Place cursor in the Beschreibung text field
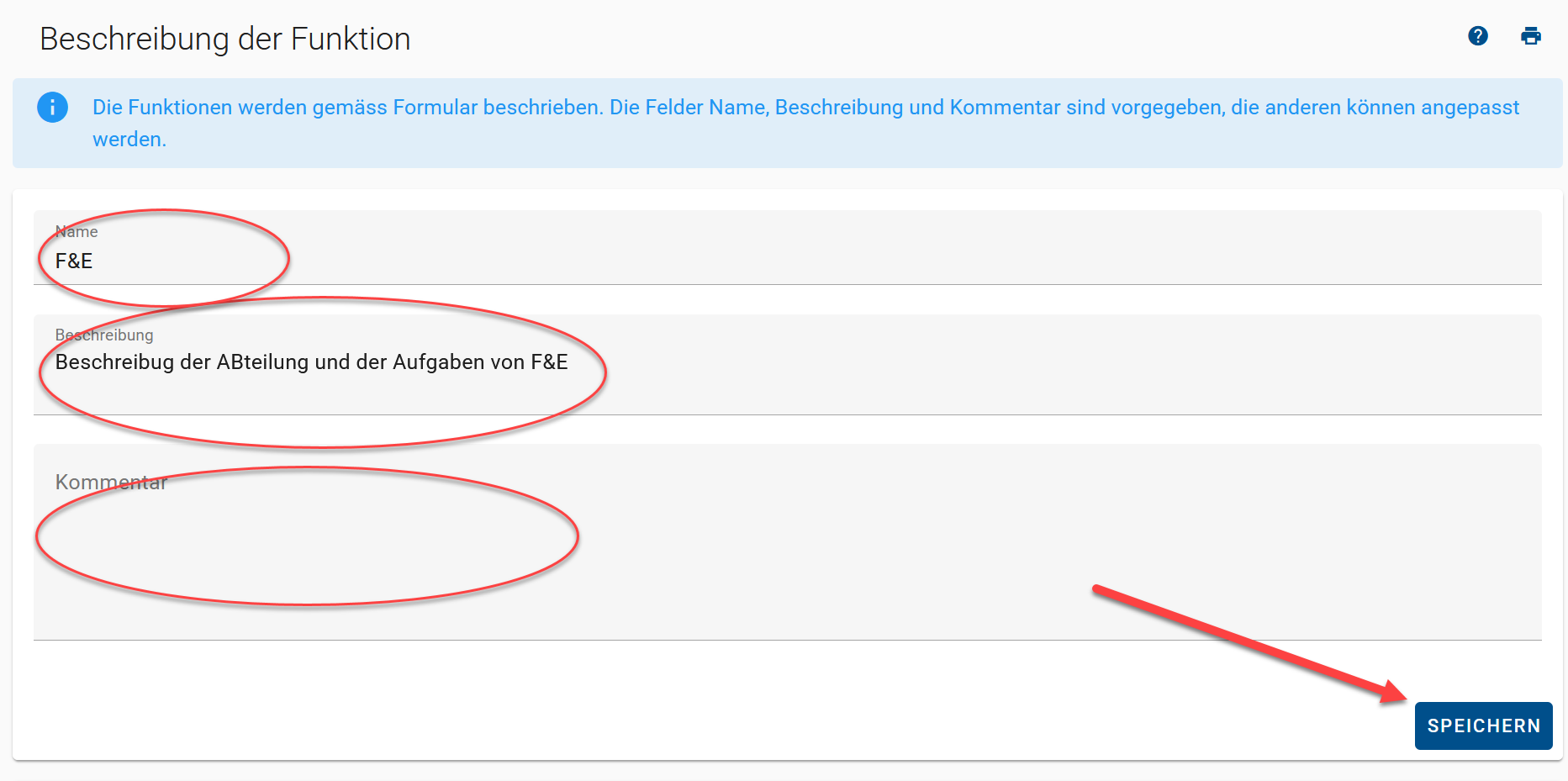 coord(787,365)
